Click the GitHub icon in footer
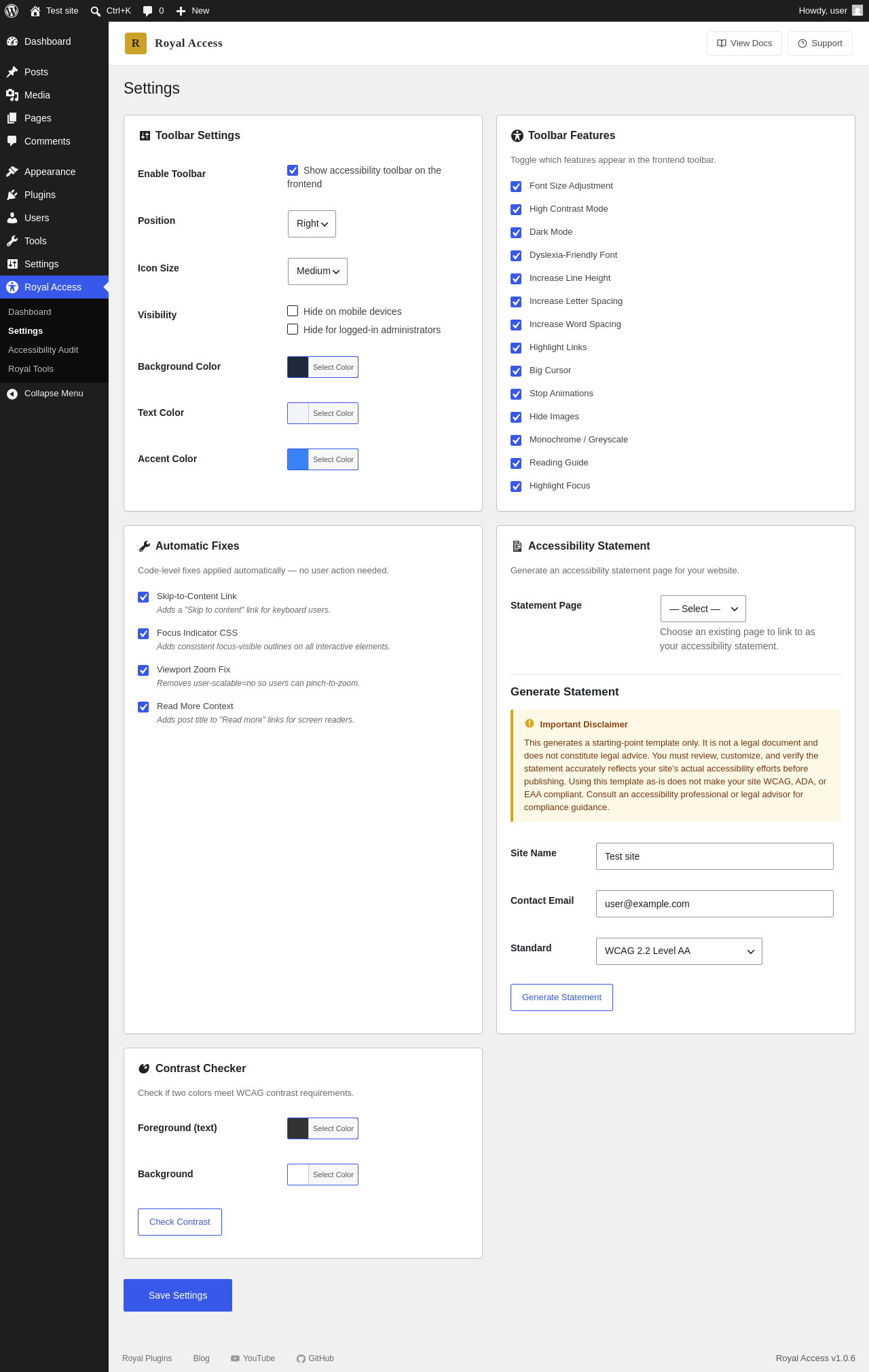869x1372 pixels. 301,1358
